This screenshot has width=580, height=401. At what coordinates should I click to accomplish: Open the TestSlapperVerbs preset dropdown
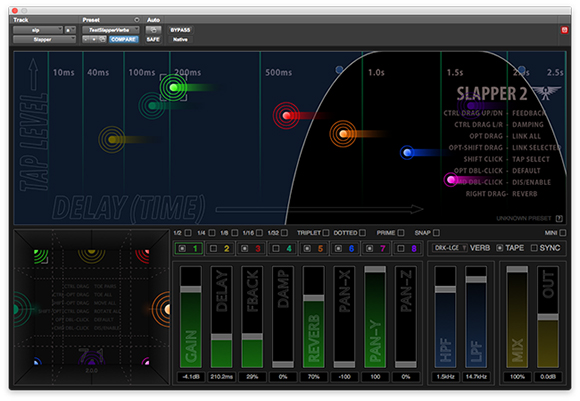pyautogui.click(x=111, y=30)
